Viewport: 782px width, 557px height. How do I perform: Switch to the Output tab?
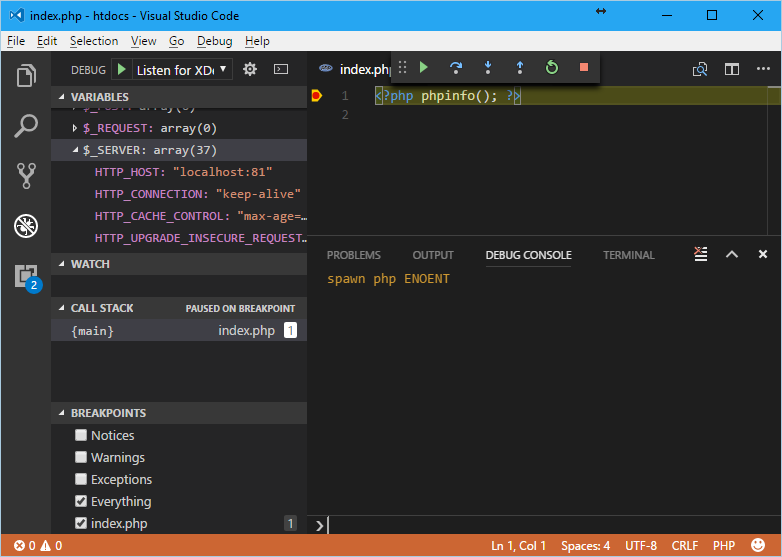click(x=433, y=255)
